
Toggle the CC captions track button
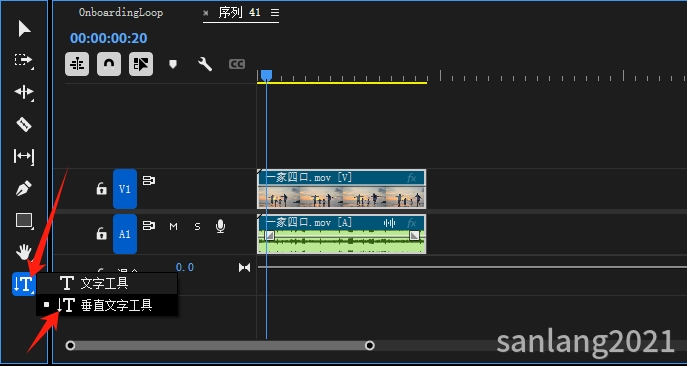coord(237,64)
